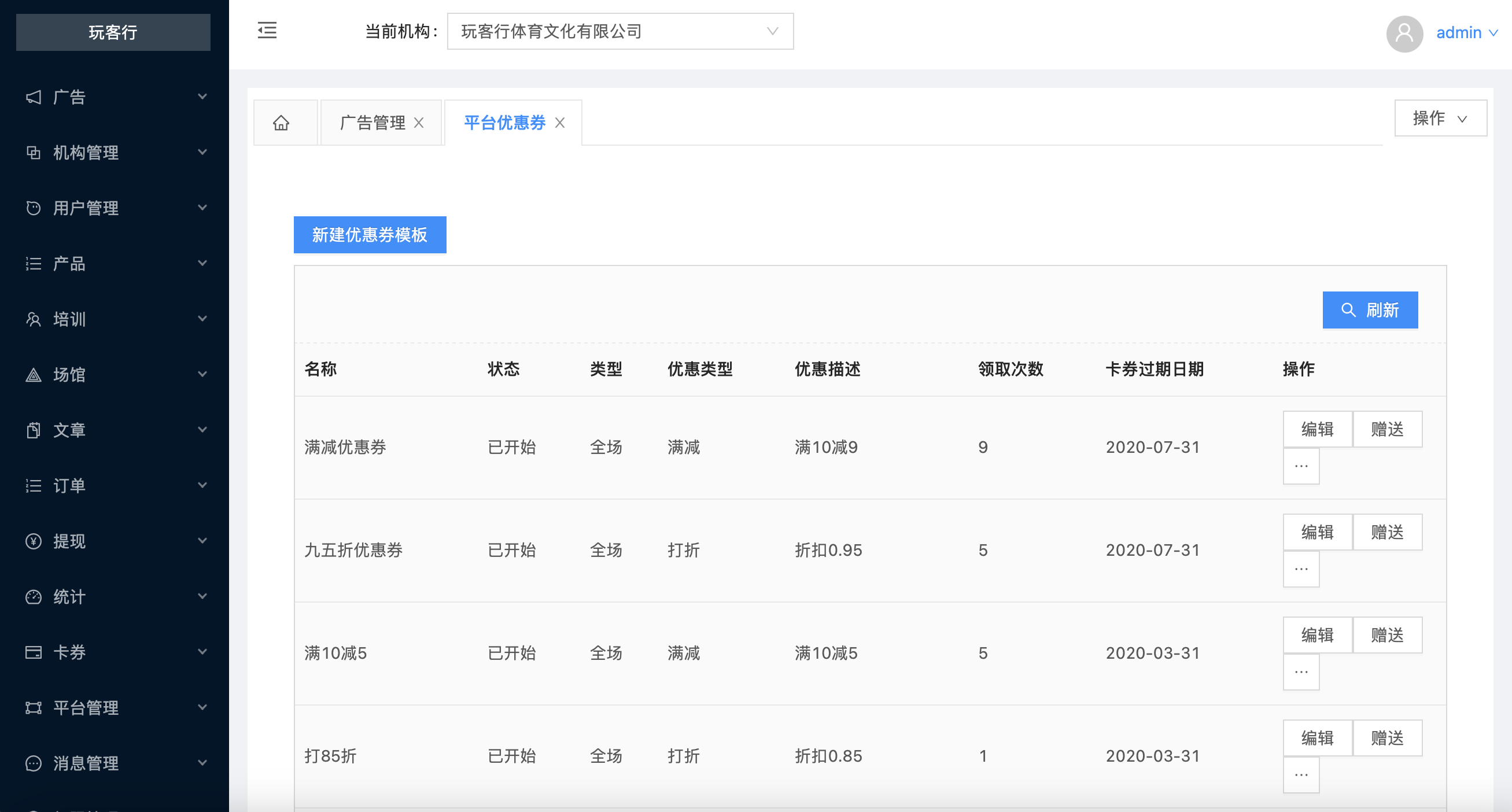Viewport: 1512px width, 812px height.
Task: Open the 文章 sidebar menu
Action: [115, 430]
